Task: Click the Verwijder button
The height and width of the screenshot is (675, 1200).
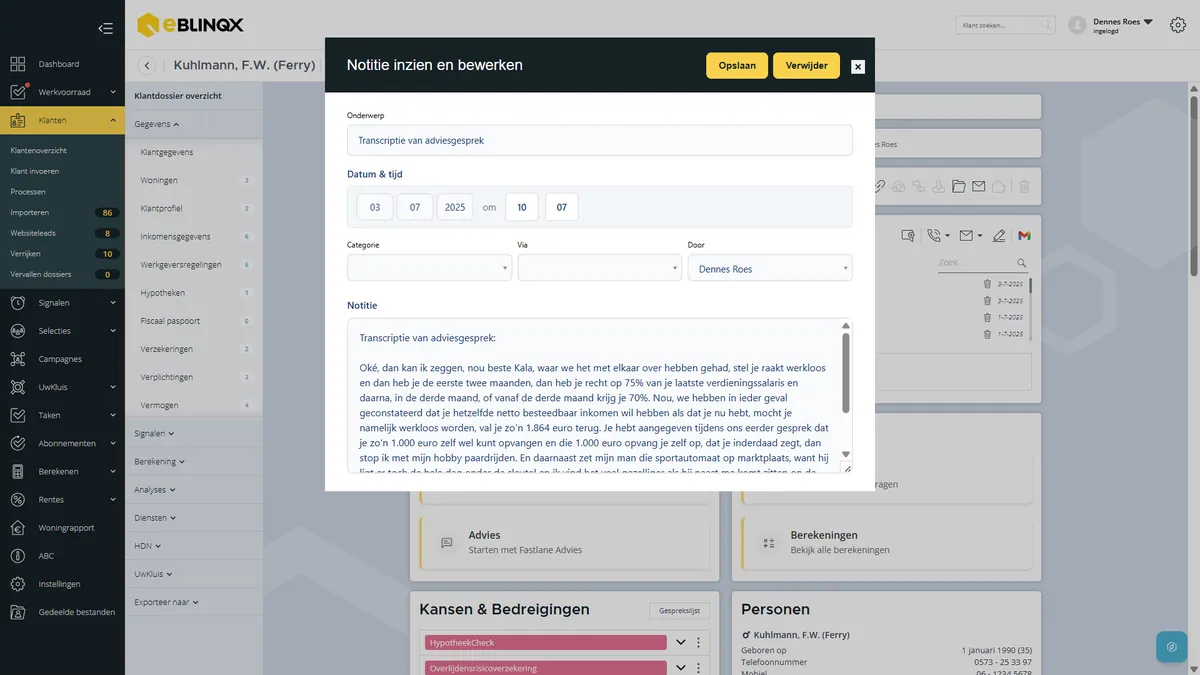Action: click(x=806, y=65)
